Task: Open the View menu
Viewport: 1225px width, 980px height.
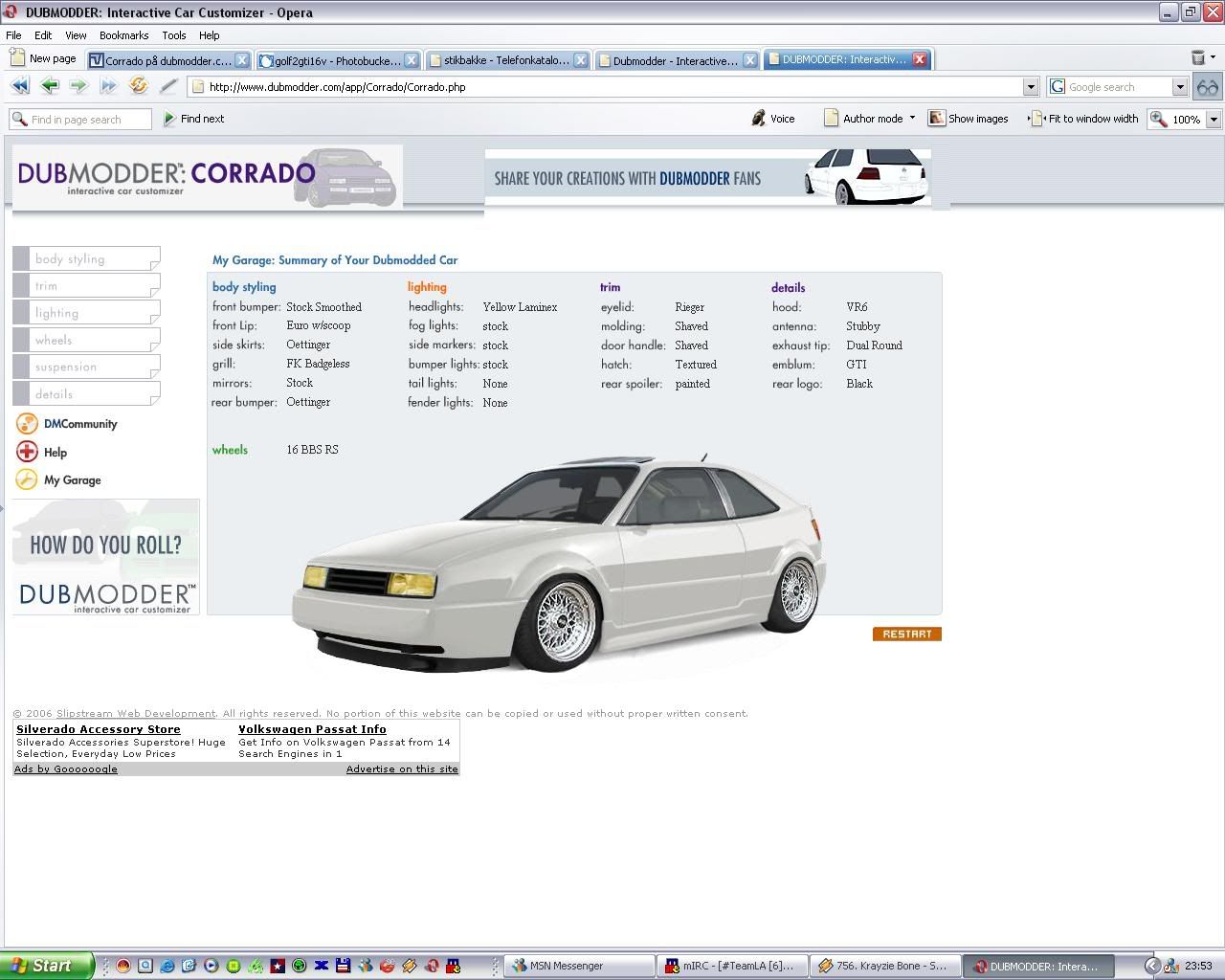Action: (76, 35)
